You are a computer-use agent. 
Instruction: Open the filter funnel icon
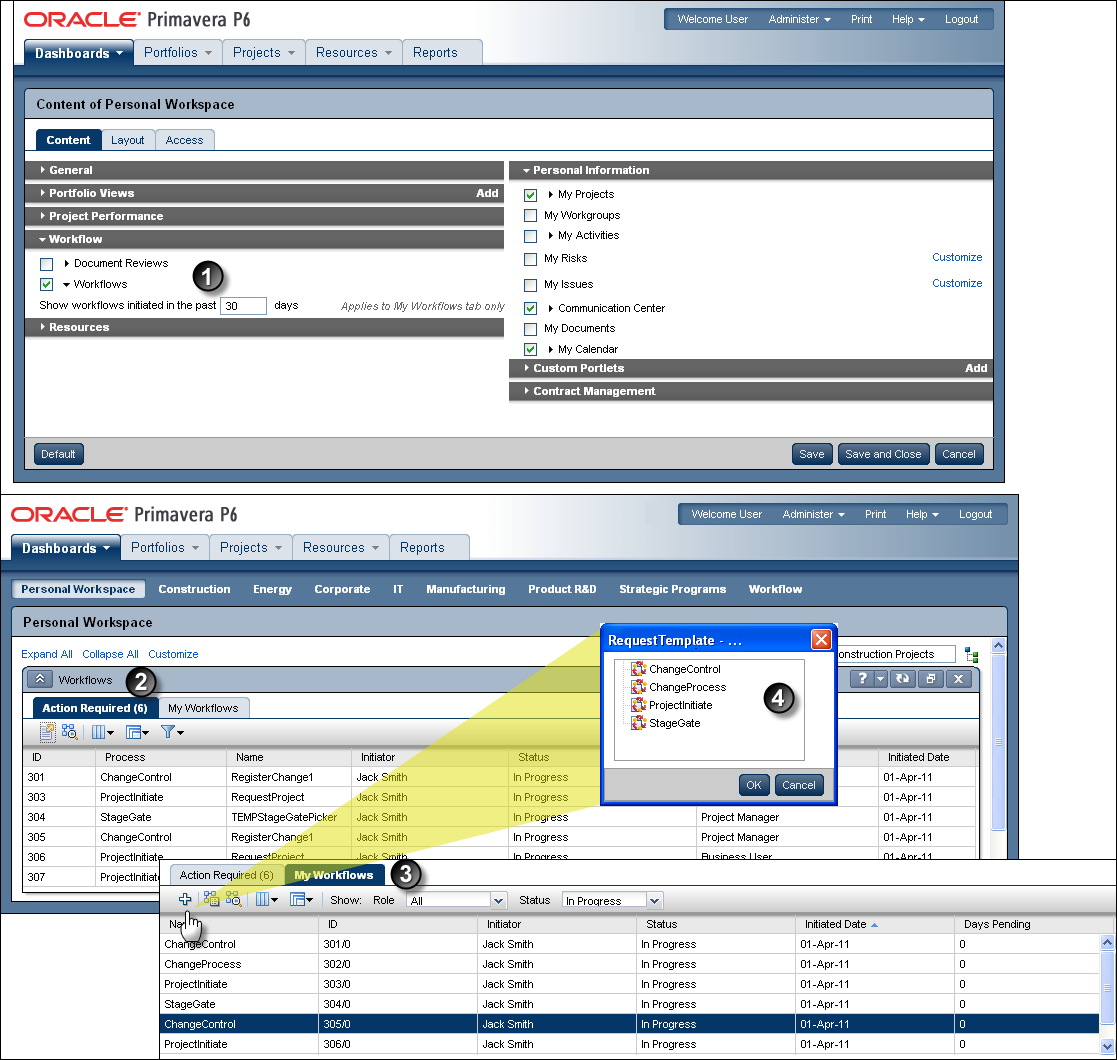[172, 732]
